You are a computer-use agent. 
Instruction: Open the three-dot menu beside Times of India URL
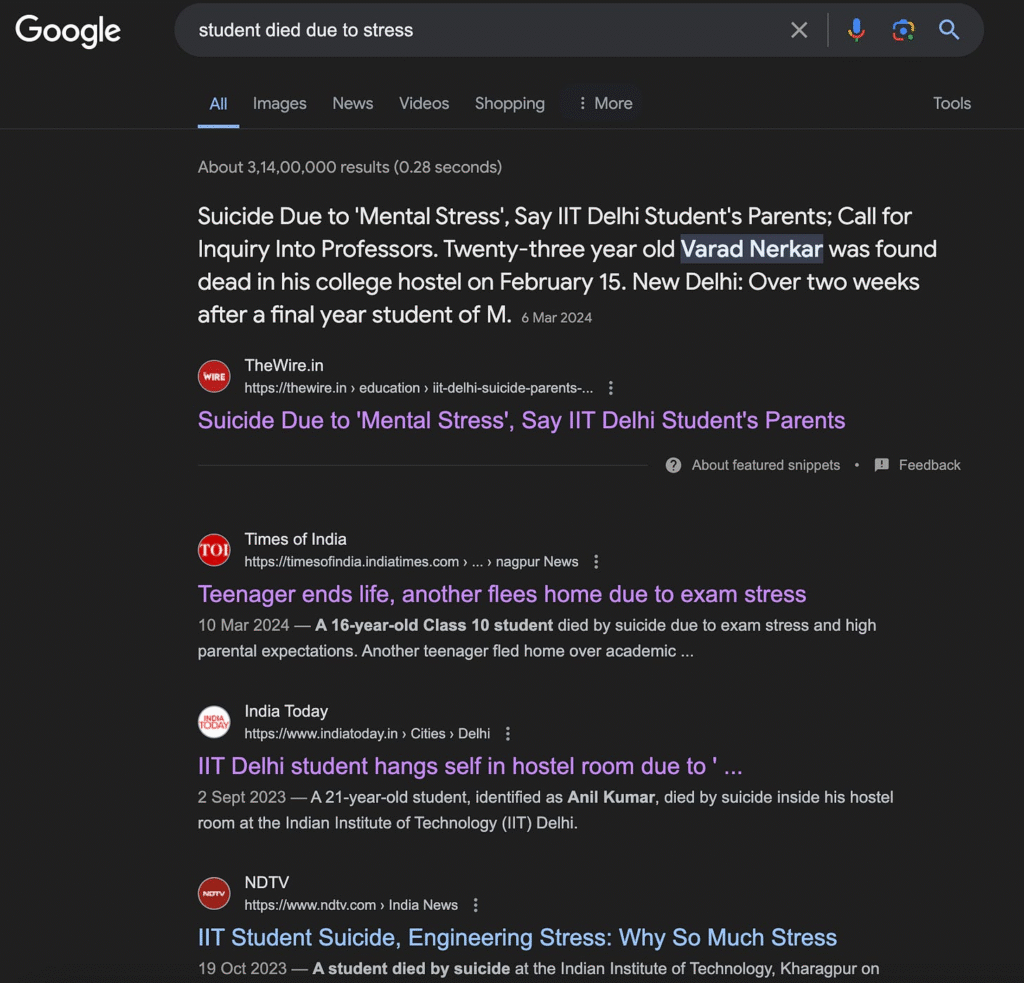[x=596, y=562]
